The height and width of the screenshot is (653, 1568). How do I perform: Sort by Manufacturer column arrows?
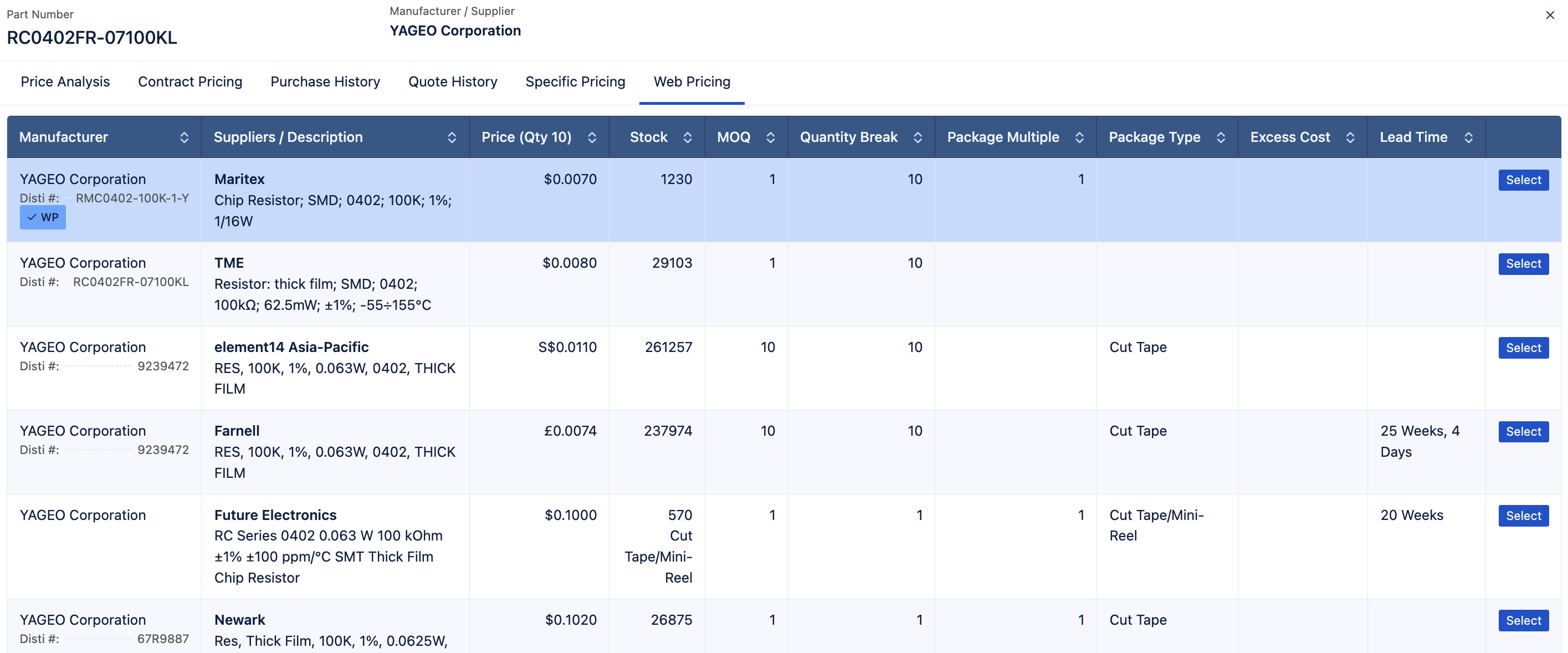184,137
